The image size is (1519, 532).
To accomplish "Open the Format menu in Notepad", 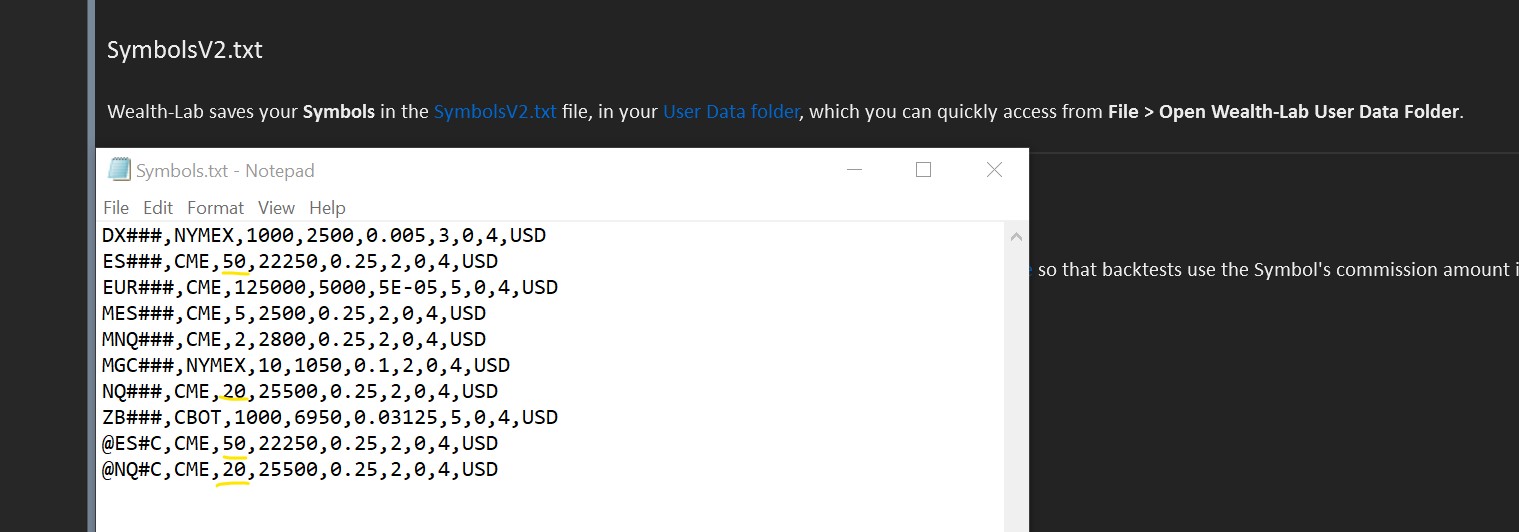I will click(x=215, y=208).
